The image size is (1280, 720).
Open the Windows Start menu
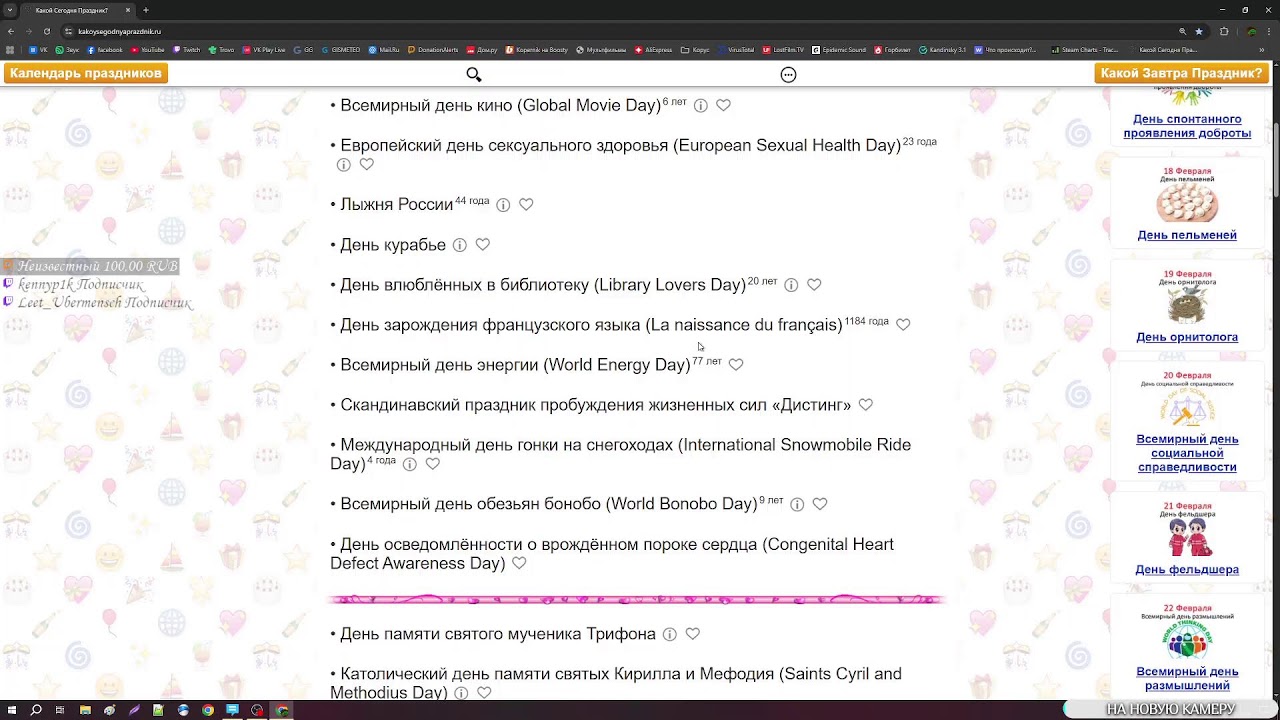(x=10, y=710)
